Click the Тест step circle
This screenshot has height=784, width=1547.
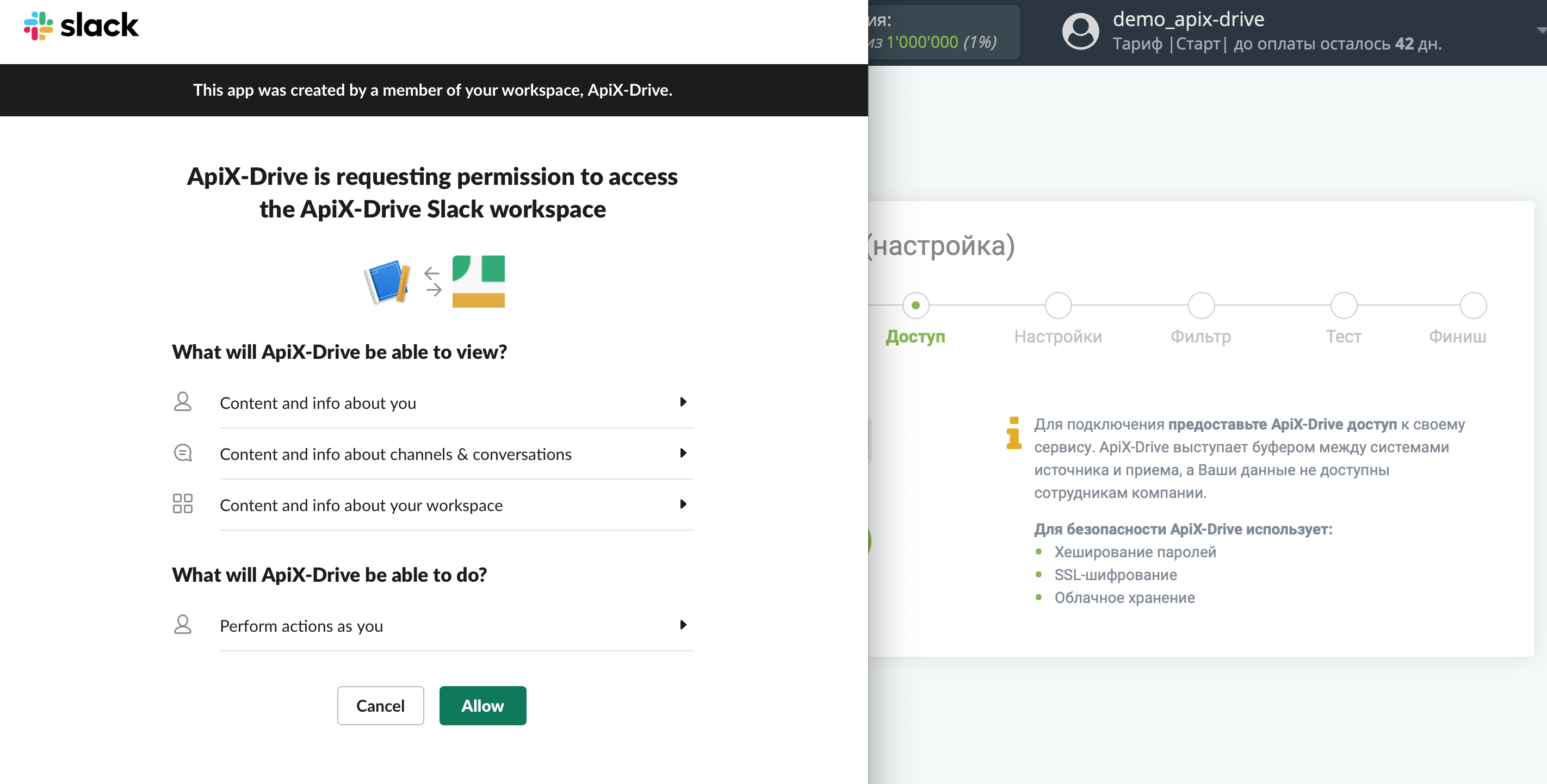1344,306
